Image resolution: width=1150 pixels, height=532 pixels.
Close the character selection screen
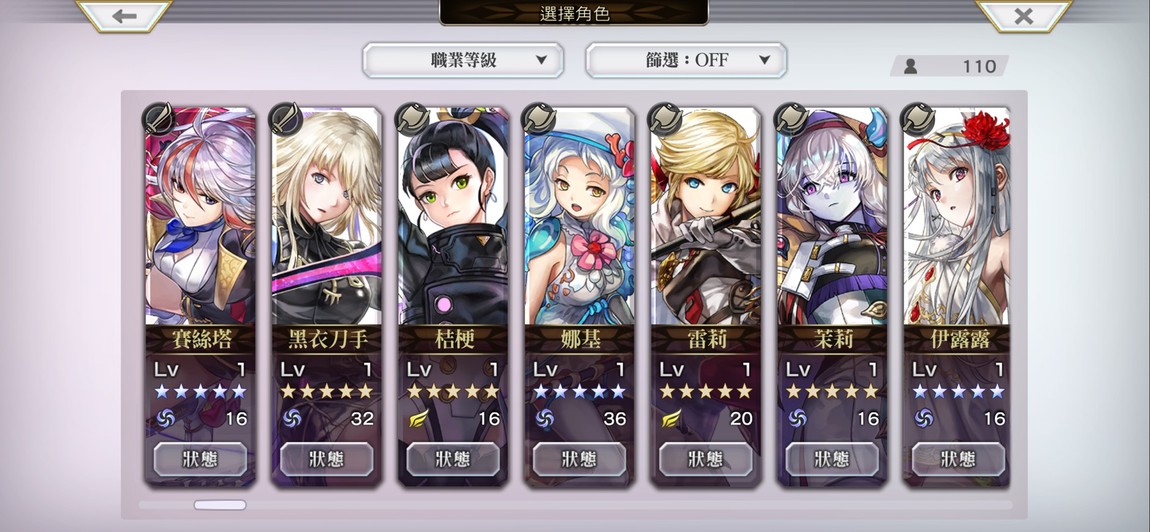click(x=1023, y=15)
